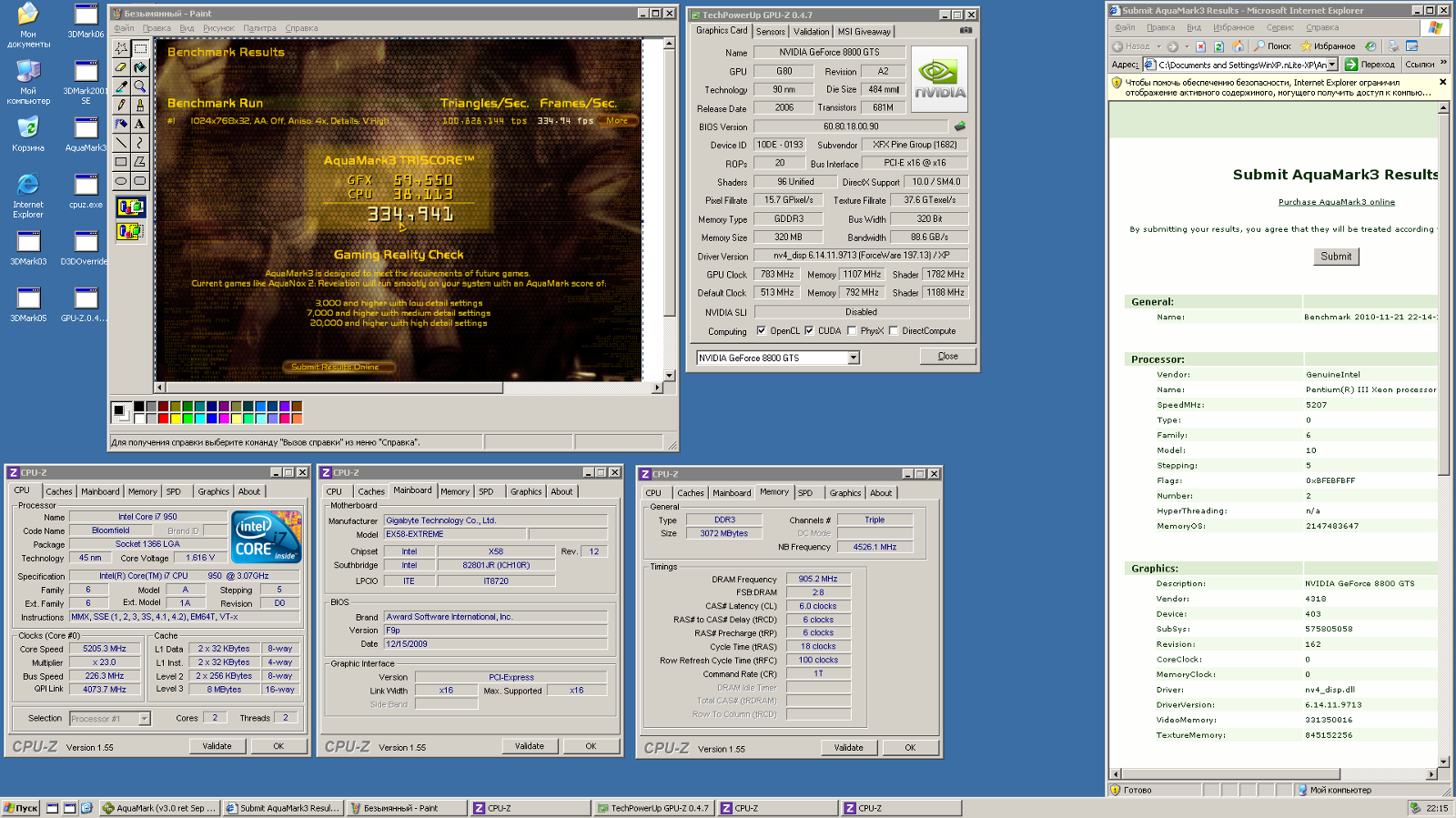Expand the address bar dropdown in Internet Explorer
Screen dimensions: 1456x818
pyautogui.click(x=1332, y=65)
